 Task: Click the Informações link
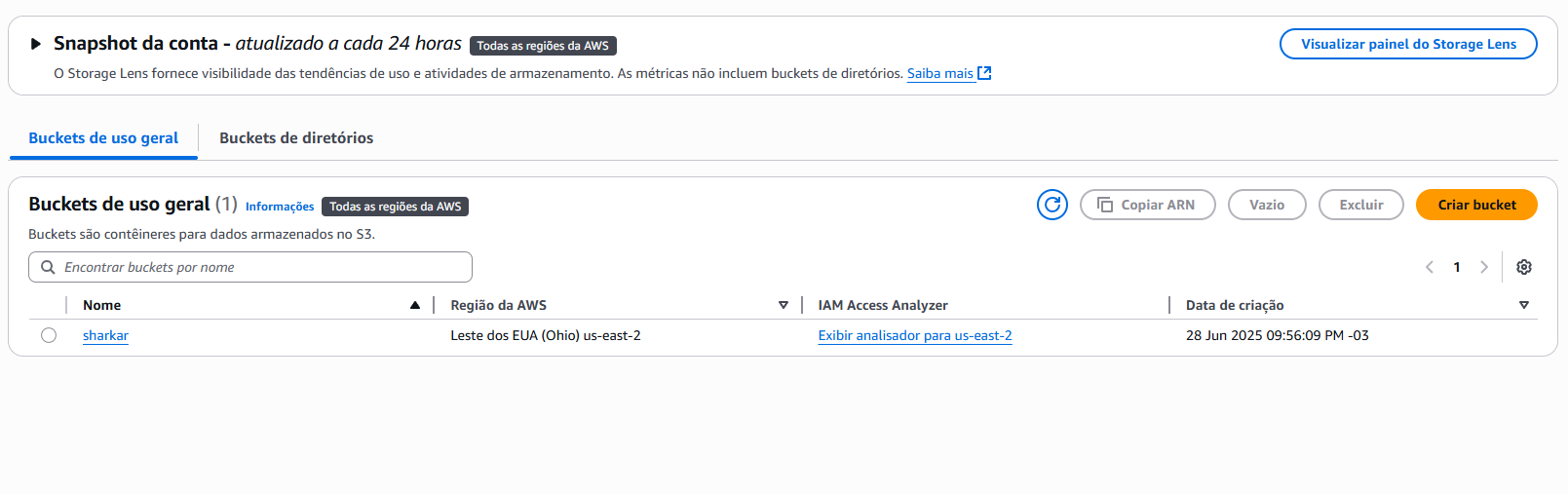280,207
